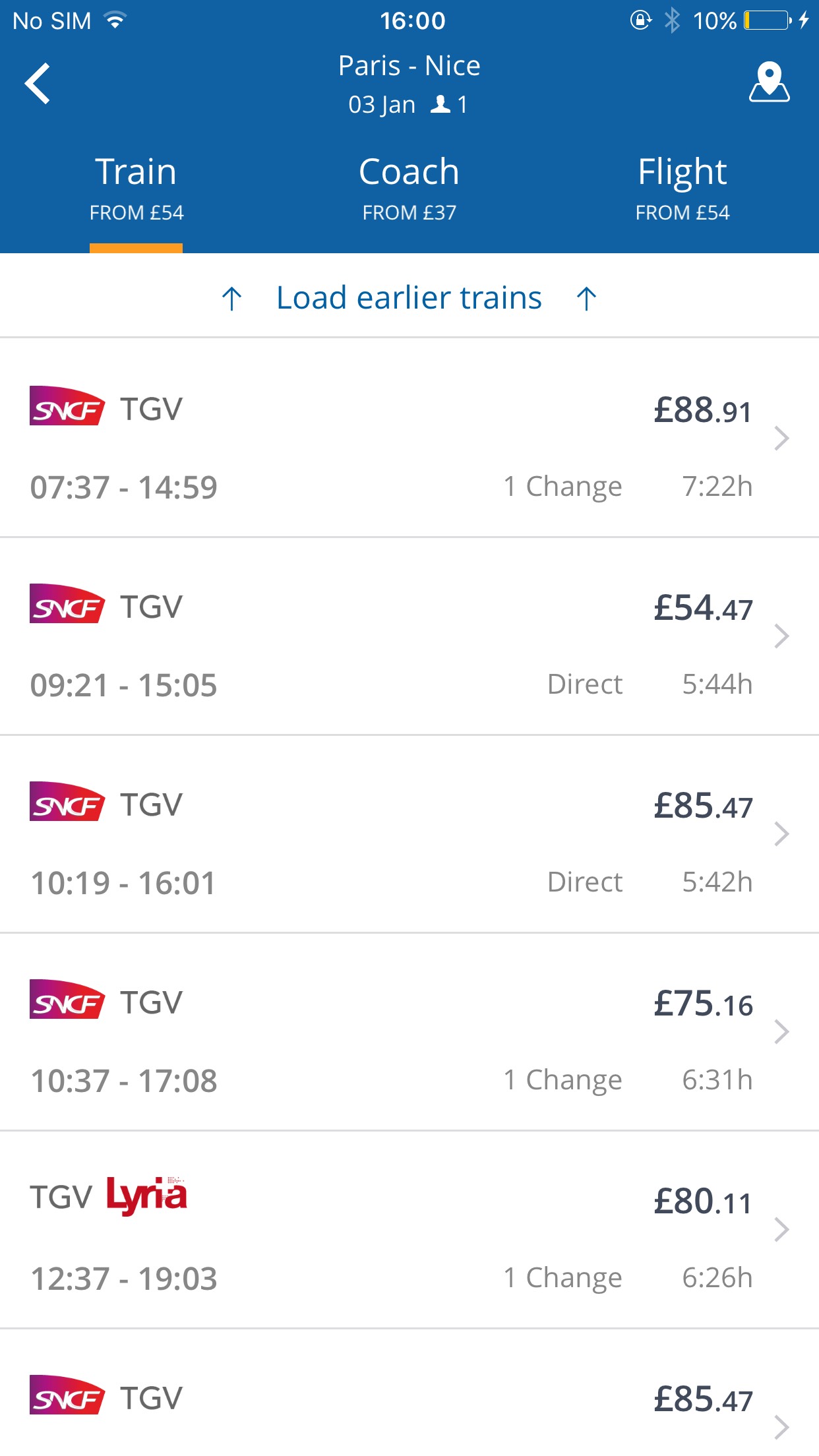Switch to the Coach tab
Screen dimensions: 819x1456
coord(409,188)
